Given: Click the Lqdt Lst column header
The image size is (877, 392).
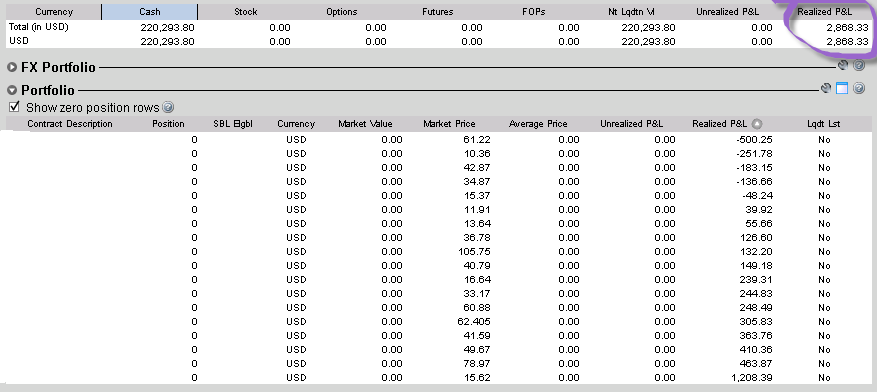Looking at the screenshot, I should click(823, 124).
